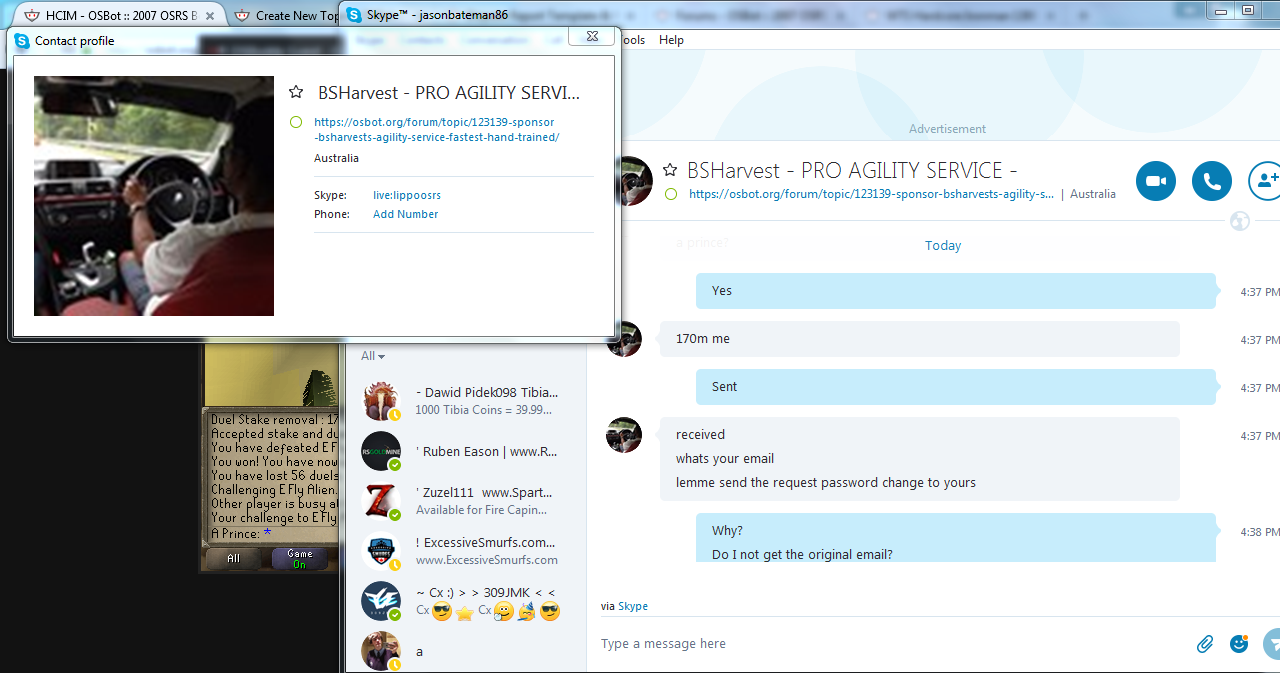
Task: Click the 'Do I not get the original email?' message
Action: [x=802, y=555]
